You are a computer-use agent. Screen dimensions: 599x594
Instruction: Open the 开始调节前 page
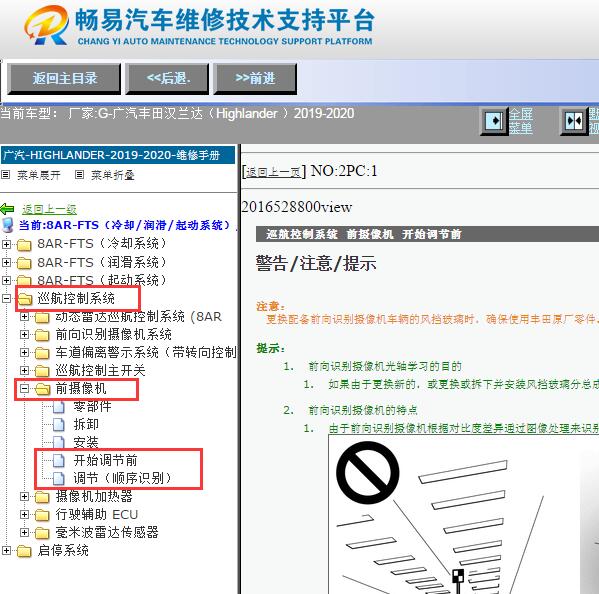(105, 460)
